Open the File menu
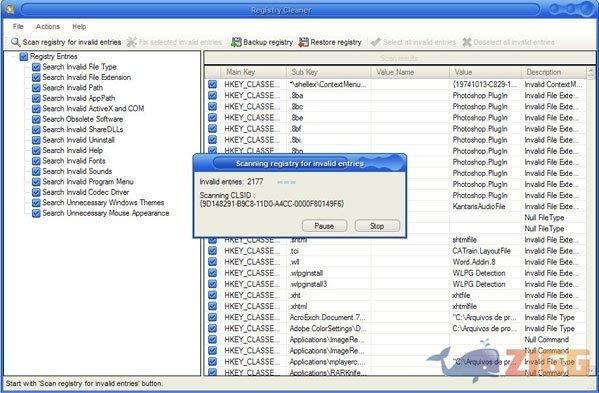 [18, 26]
